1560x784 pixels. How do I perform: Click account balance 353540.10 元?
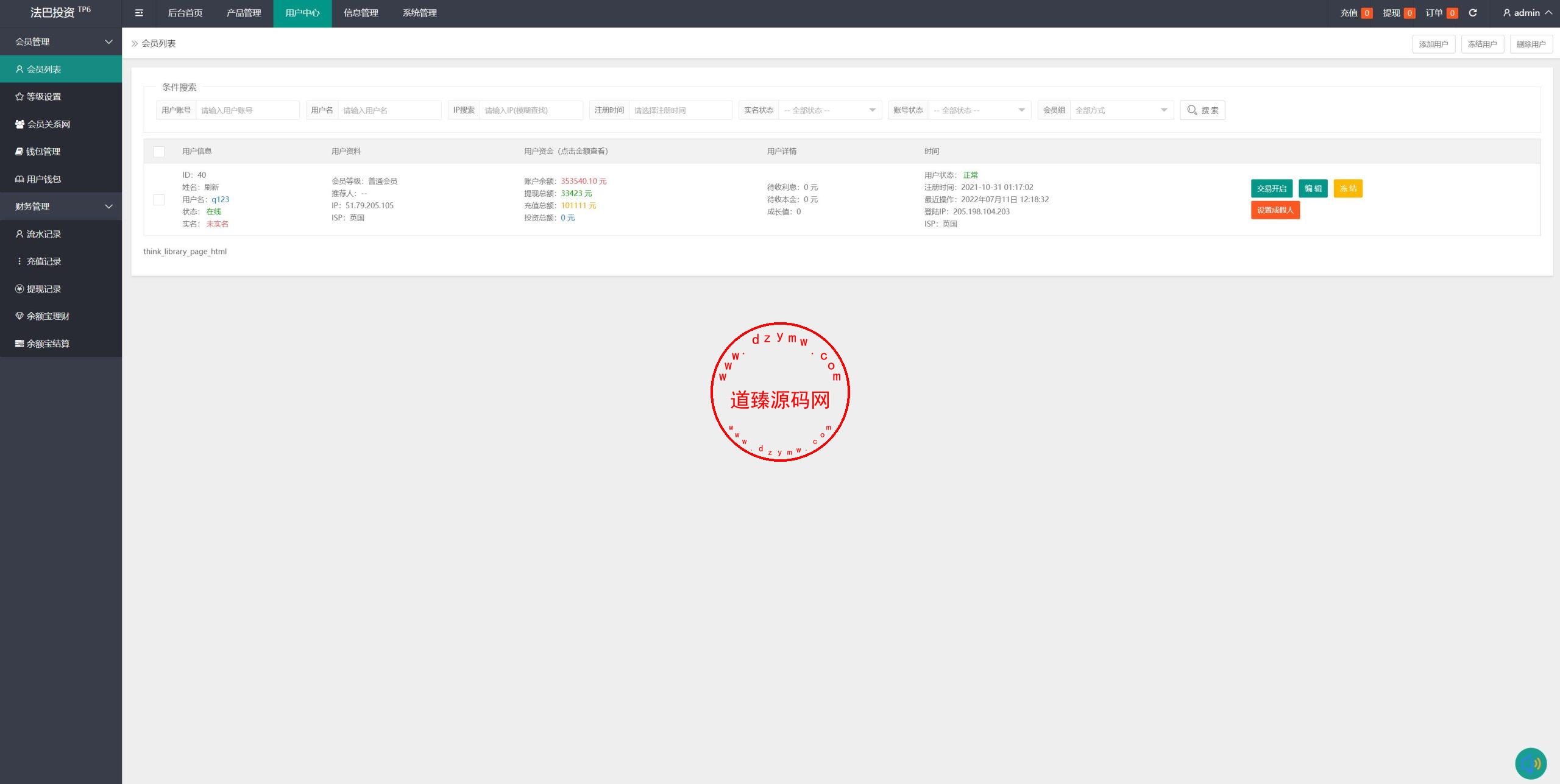coord(584,181)
